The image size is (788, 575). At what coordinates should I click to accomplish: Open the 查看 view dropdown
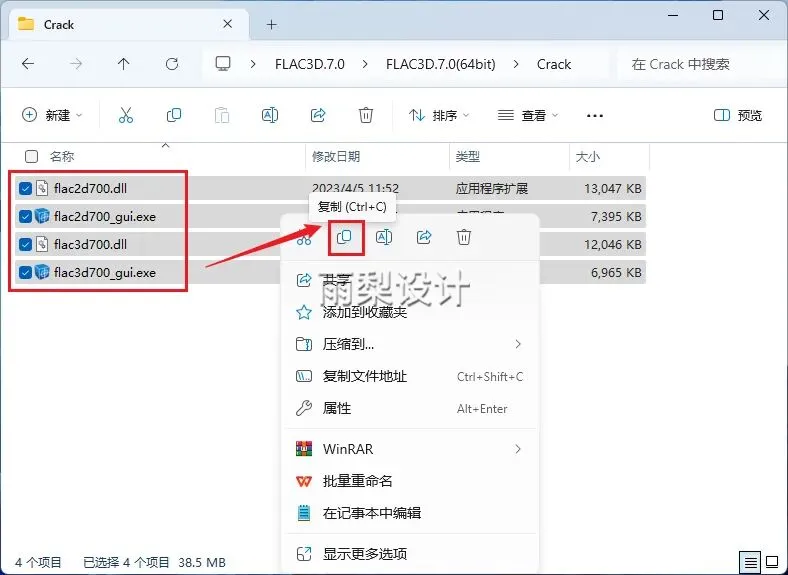(x=528, y=116)
